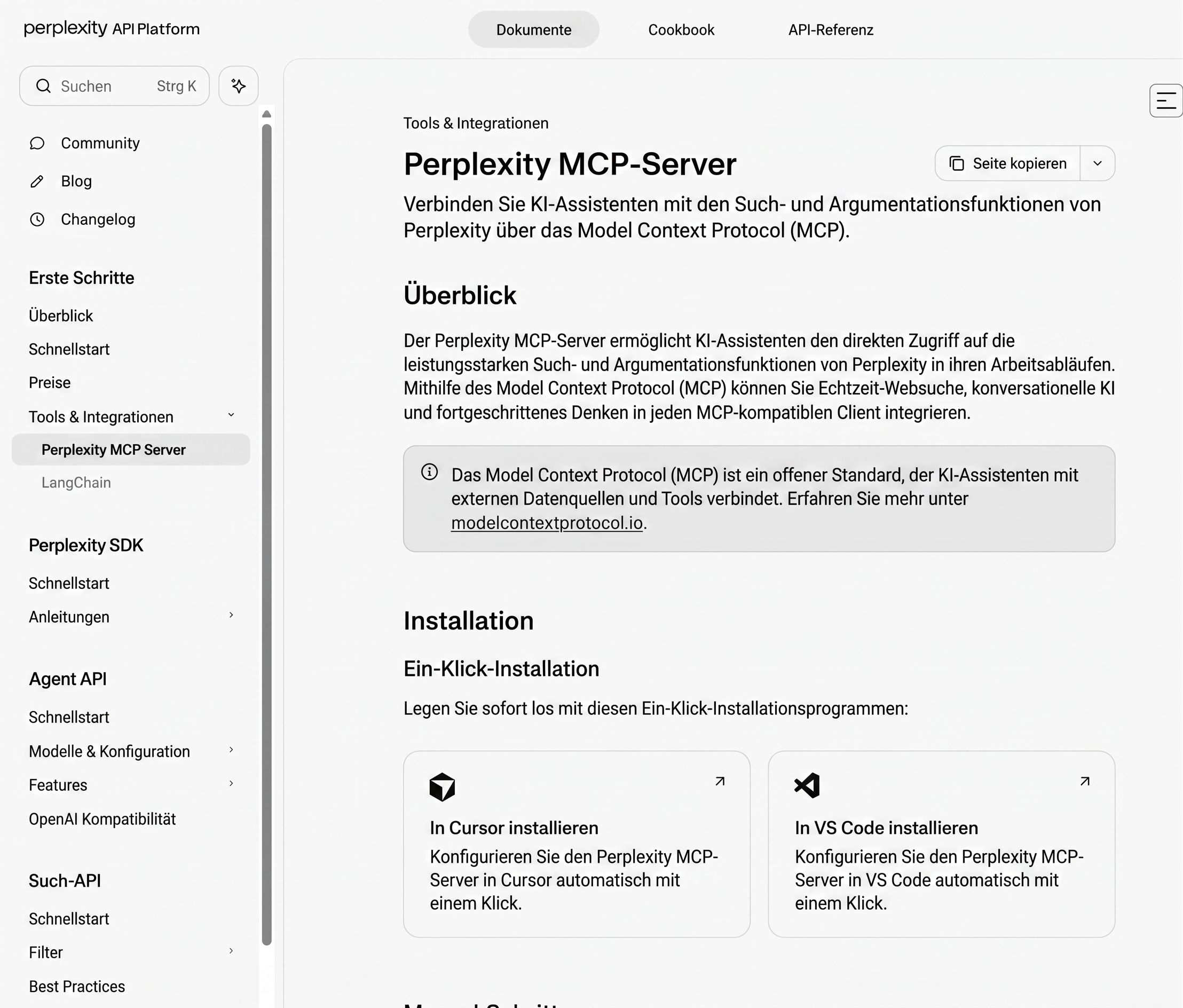Click the Suchen search input field
Viewport: 1183px width, 1008px height.
pyautogui.click(x=115, y=86)
